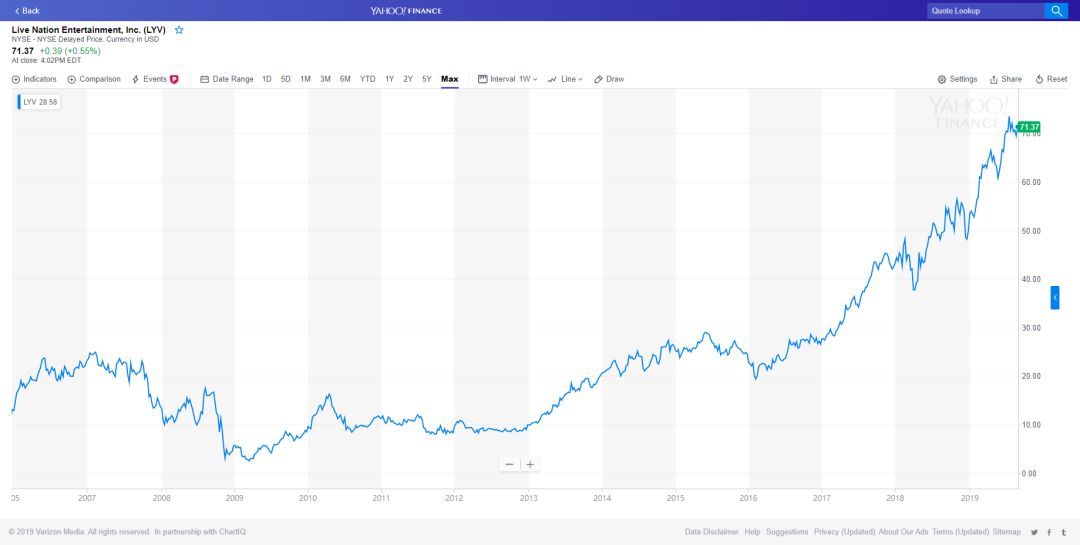
Task: Open Twitter icon in footer
Action: [x=1035, y=532]
